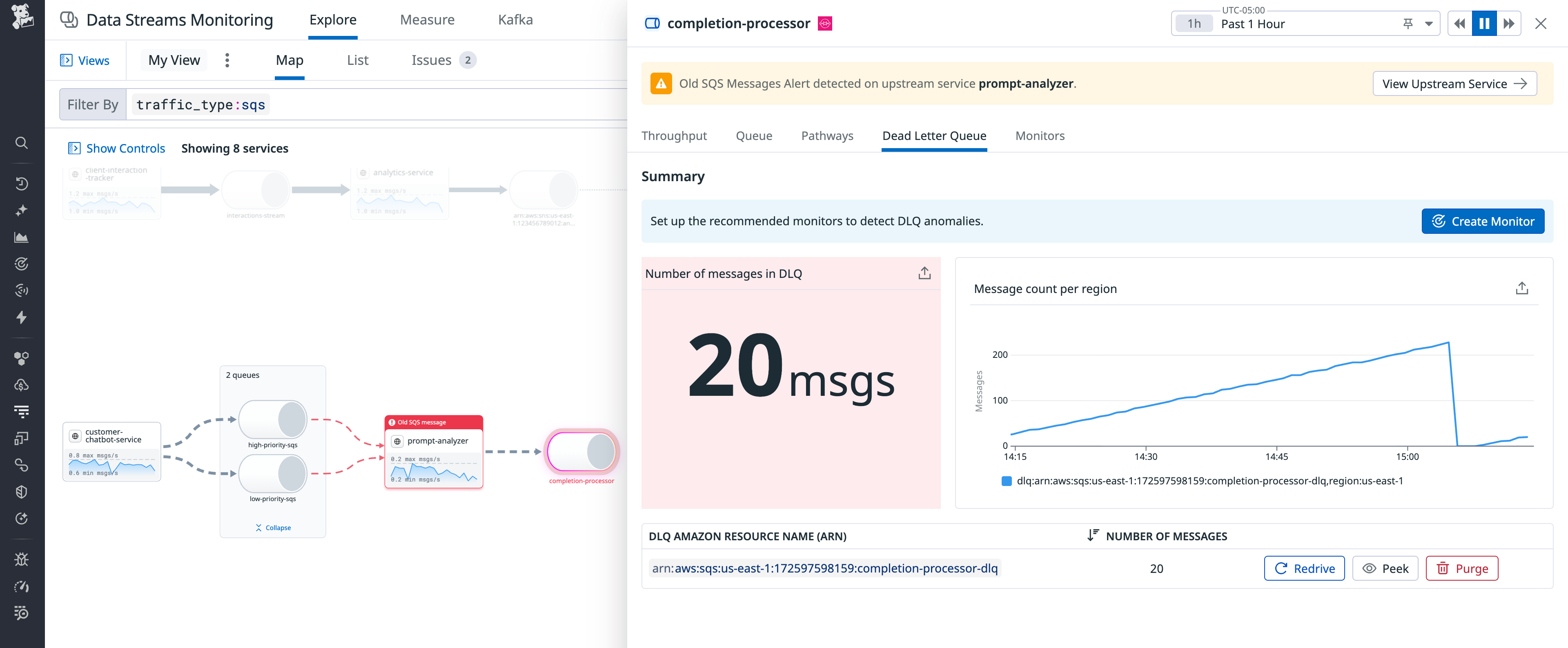
Task: Pause the live data refresh
Action: [1484, 23]
